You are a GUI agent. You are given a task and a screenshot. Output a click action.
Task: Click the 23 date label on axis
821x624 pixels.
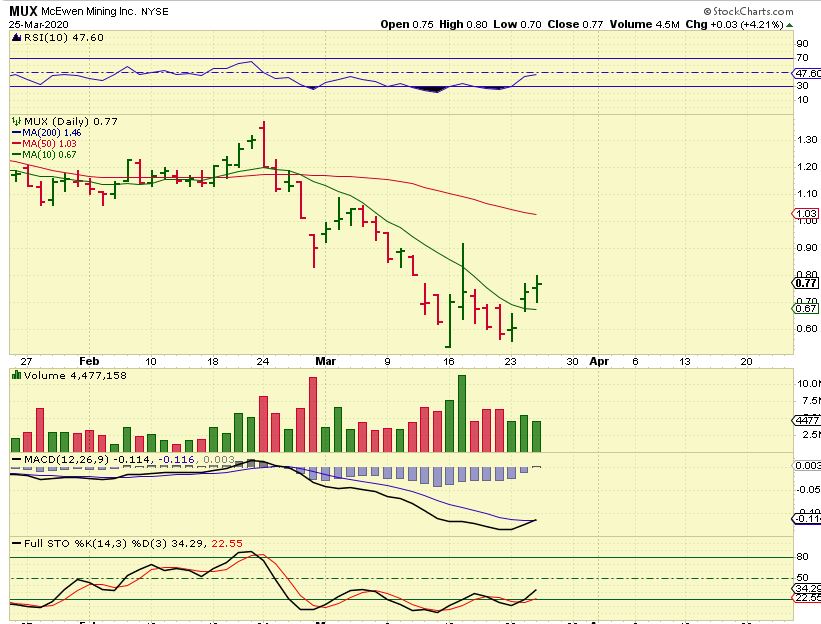click(x=510, y=361)
